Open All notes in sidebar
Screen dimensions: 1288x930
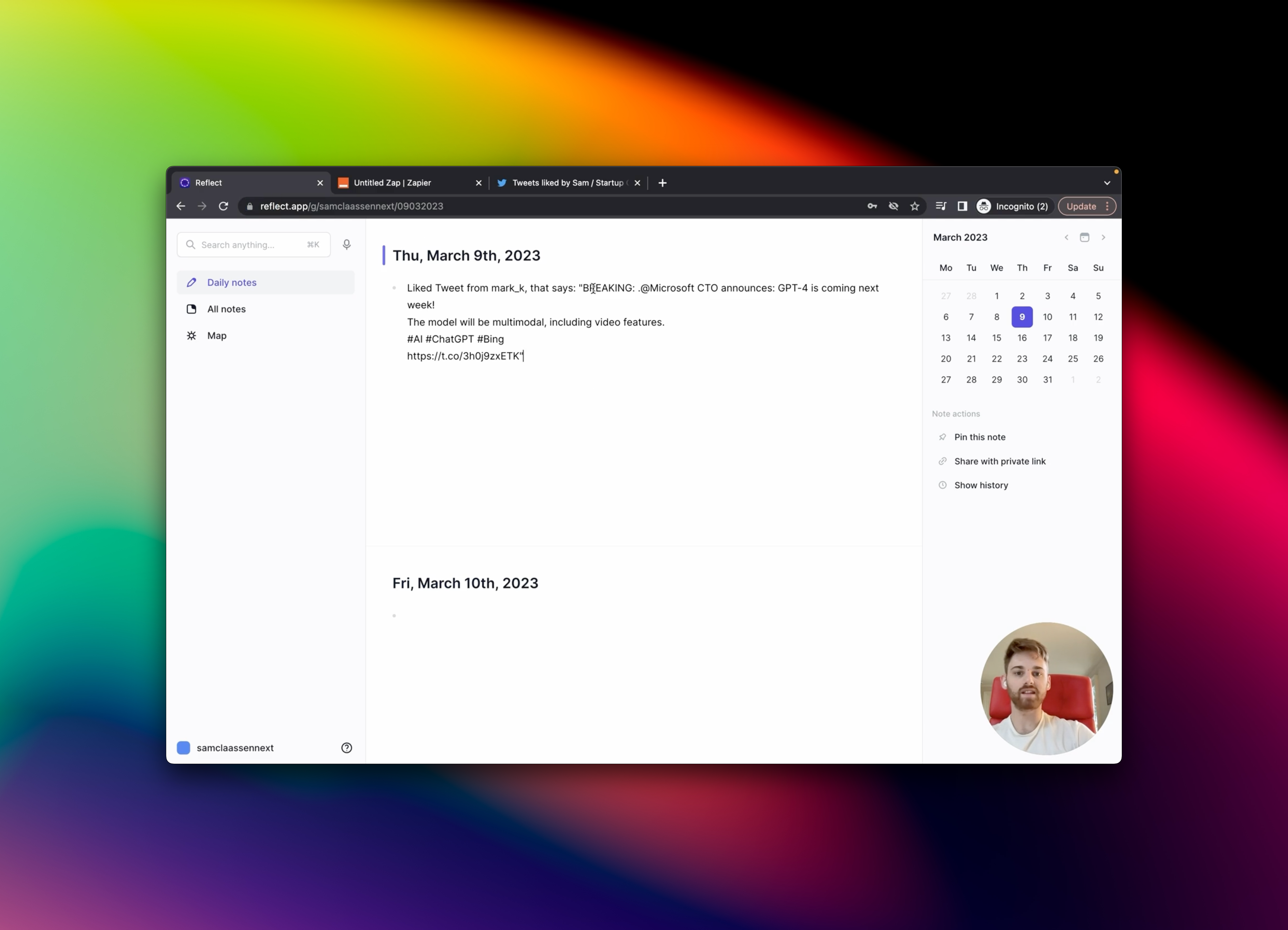(x=266, y=309)
